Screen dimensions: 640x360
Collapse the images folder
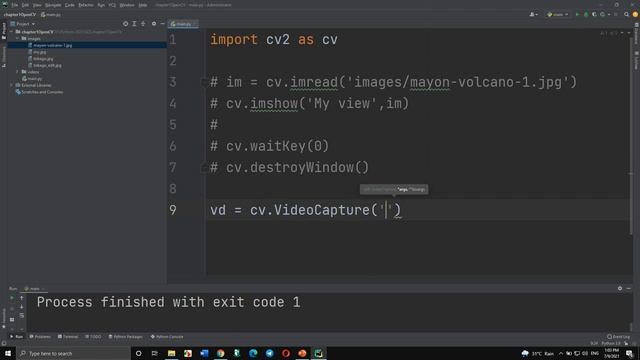(x=18, y=38)
